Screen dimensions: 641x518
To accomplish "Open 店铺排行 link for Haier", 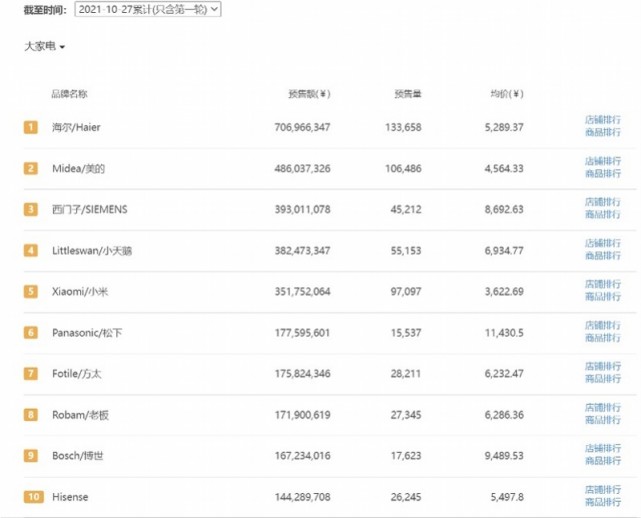I will pos(602,120).
